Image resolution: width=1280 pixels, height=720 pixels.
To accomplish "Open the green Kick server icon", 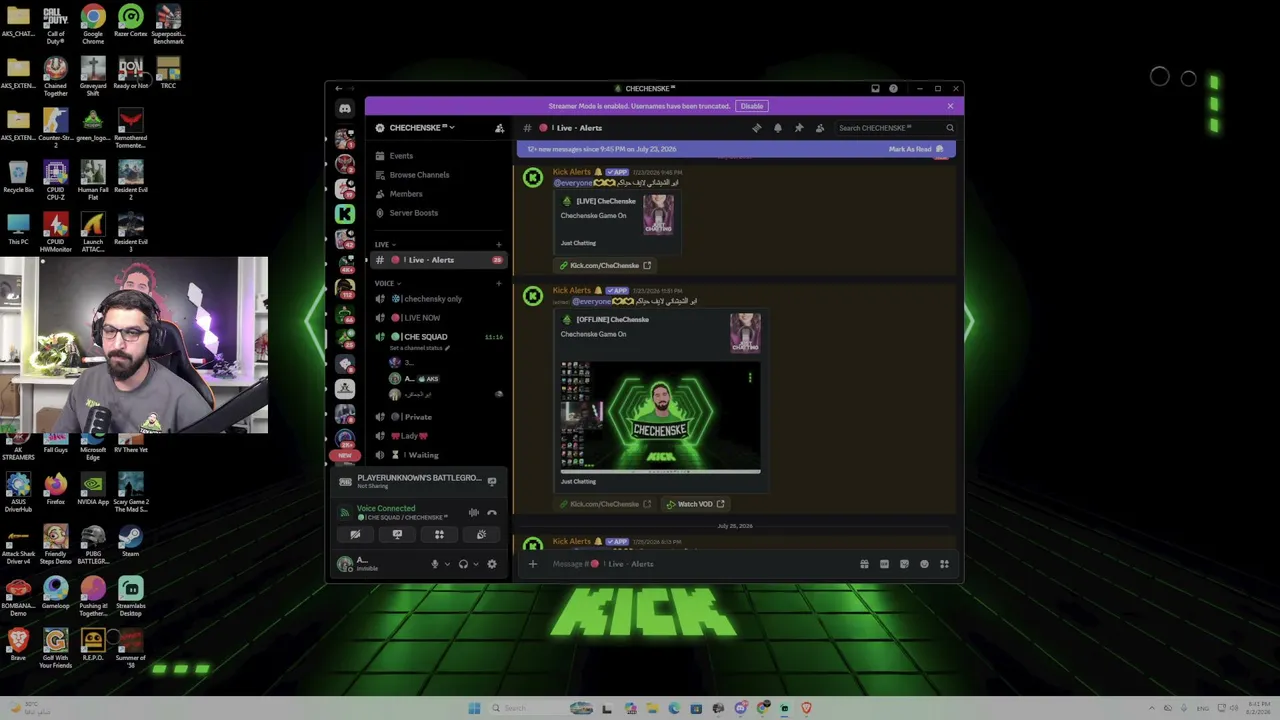I will [x=345, y=213].
